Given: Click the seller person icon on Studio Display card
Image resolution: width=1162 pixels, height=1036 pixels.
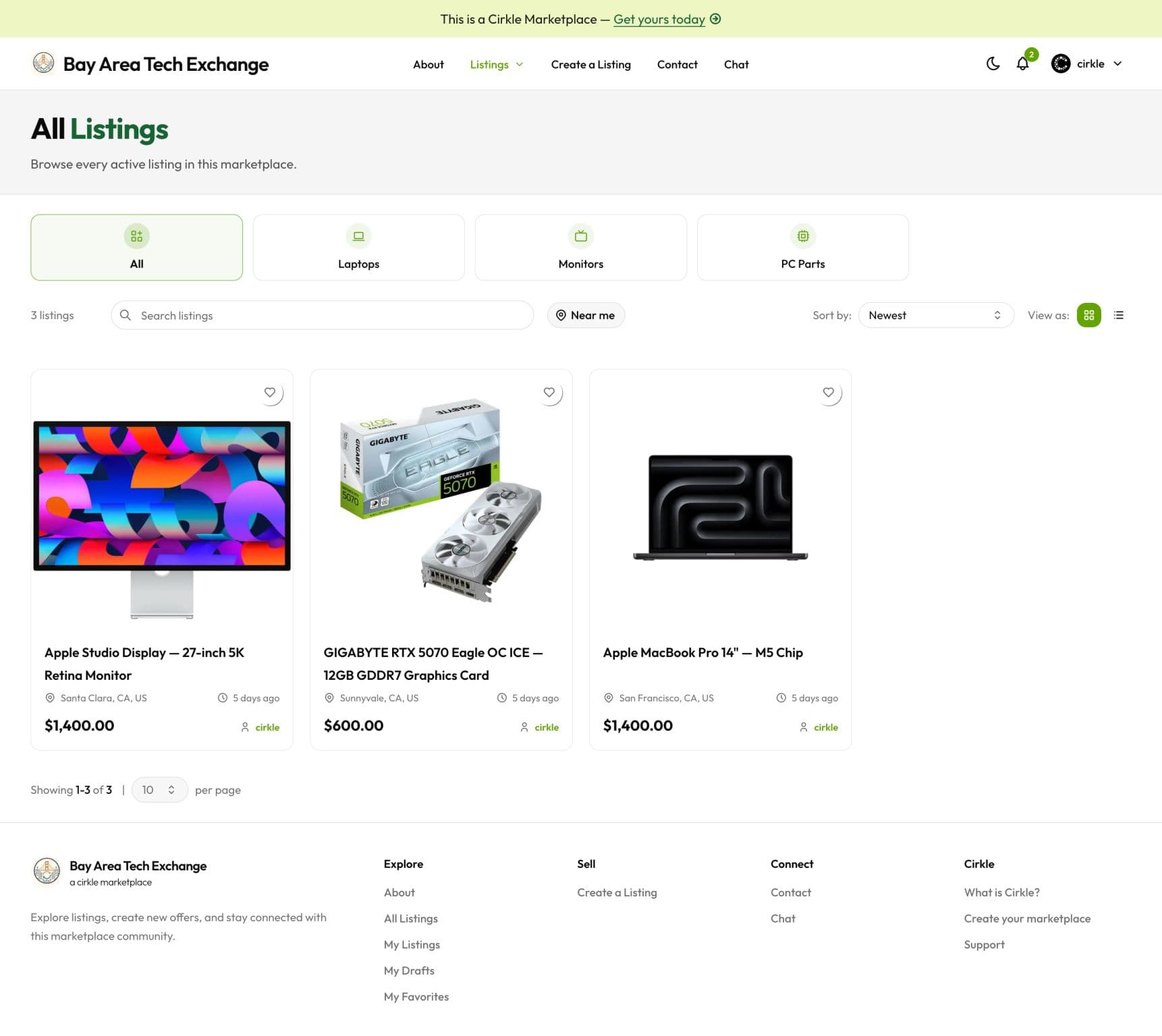Looking at the screenshot, I should 245,727.
